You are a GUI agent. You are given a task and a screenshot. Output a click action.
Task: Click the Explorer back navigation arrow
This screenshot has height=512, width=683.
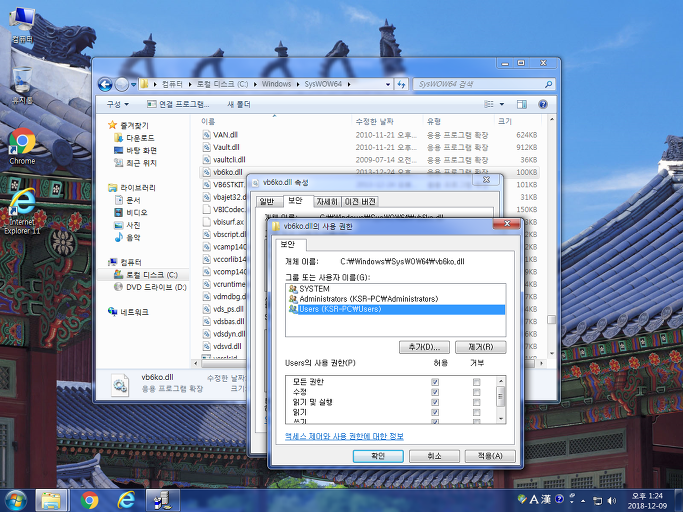pyautogui.click(x=105, y=84)
